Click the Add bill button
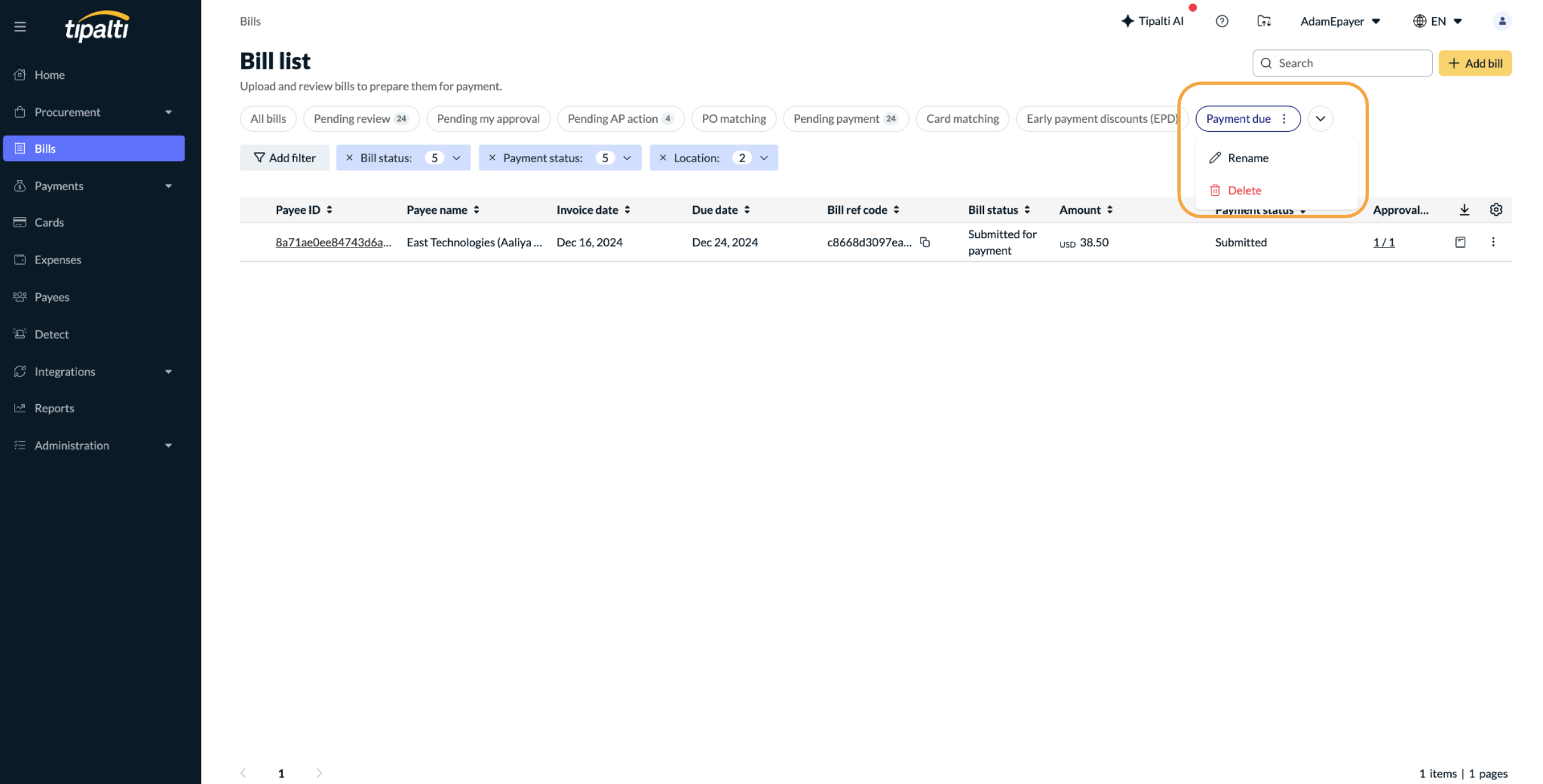 pos(1475,63)
